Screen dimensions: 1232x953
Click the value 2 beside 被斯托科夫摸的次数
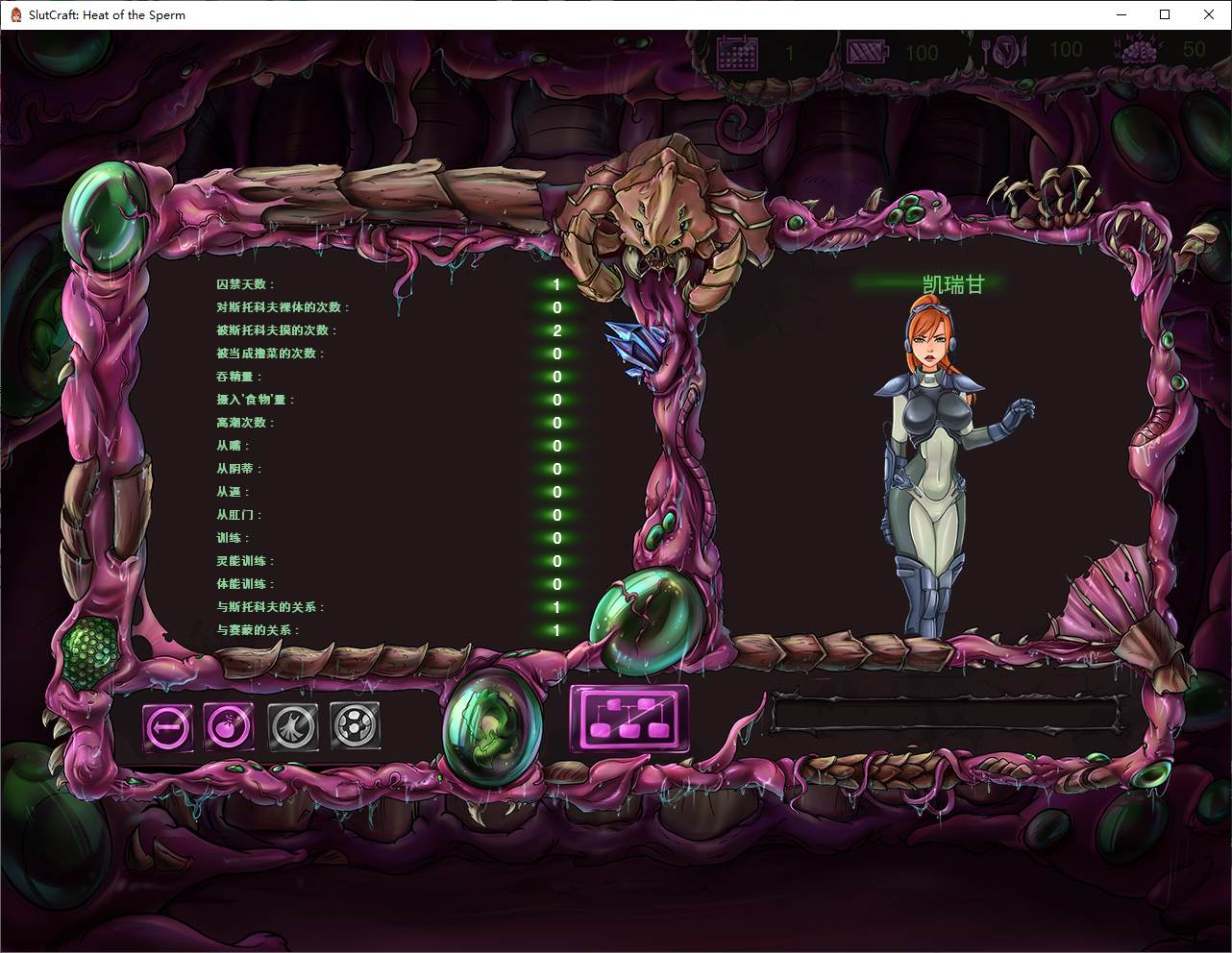click(x=555, y=330)
